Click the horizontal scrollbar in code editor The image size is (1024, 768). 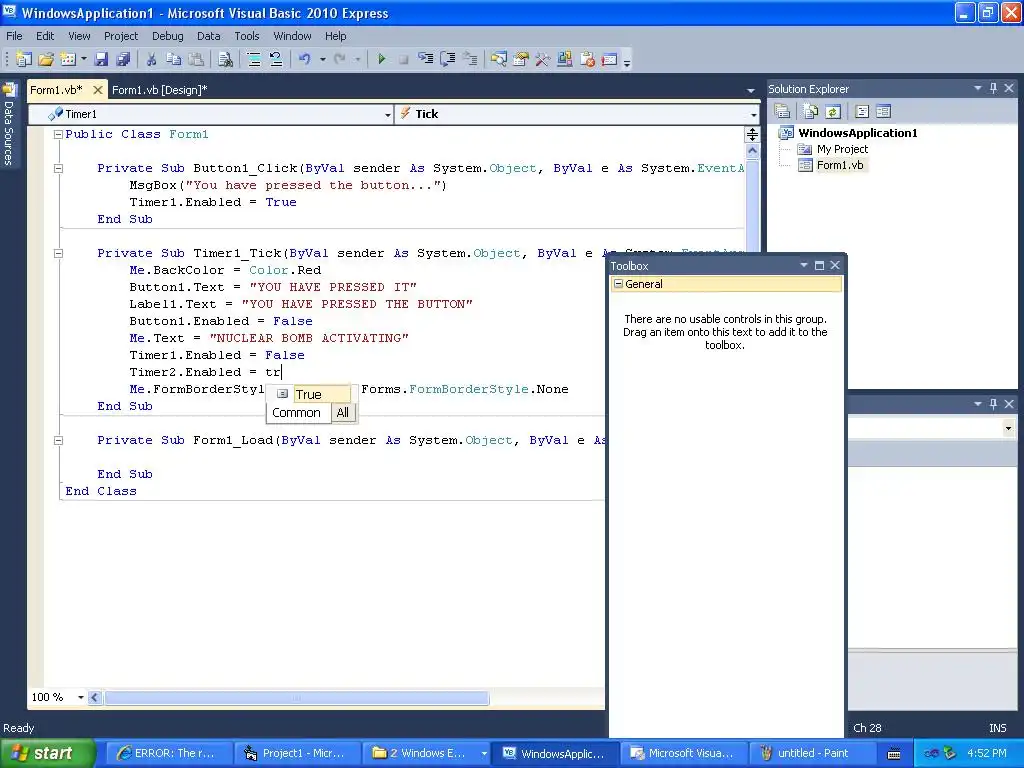point(296,698)
